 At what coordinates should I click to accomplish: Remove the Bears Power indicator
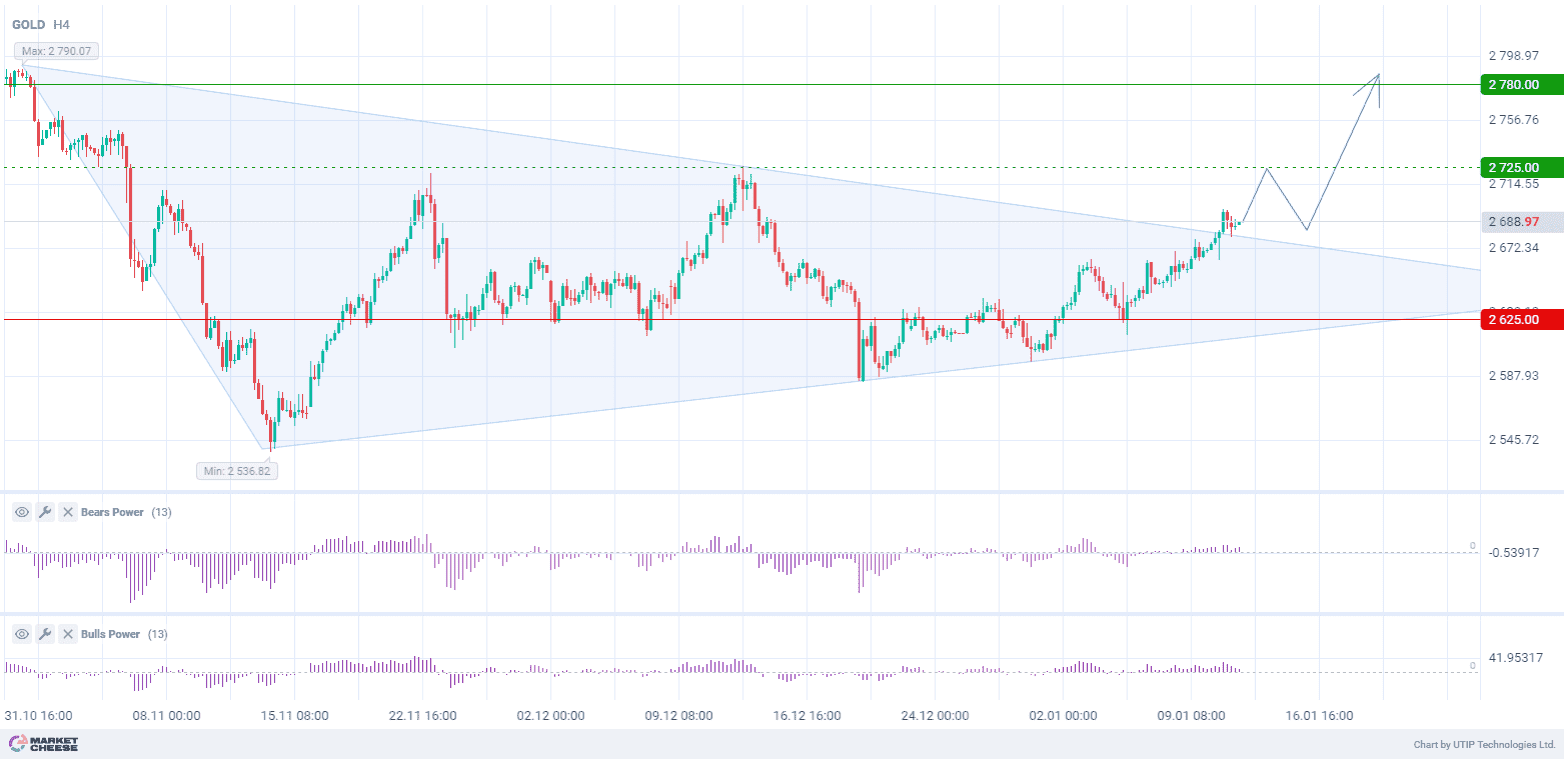[68, 512]
